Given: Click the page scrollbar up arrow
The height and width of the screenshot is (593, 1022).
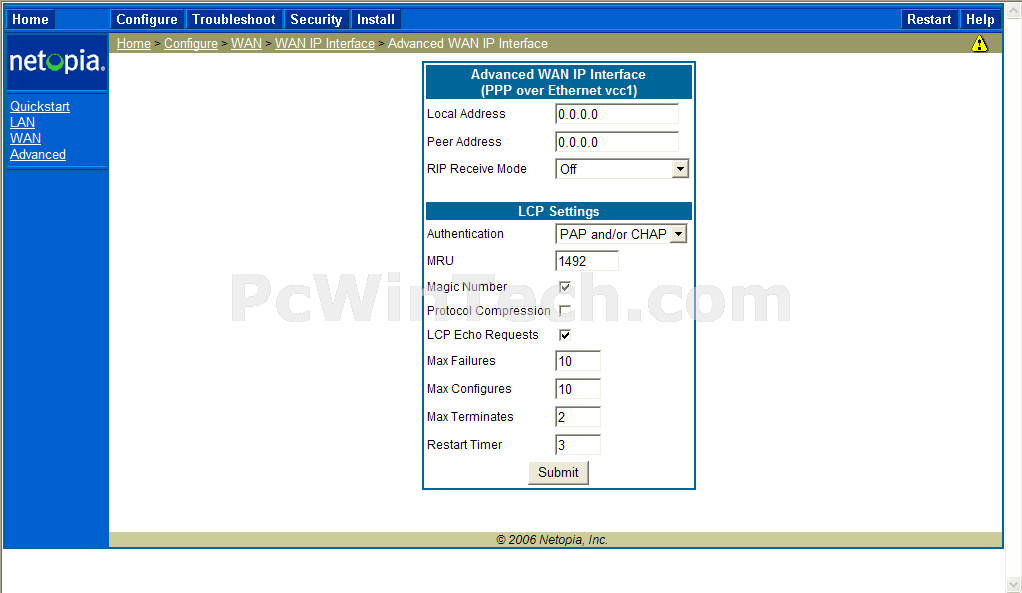Looking at the screenshot, I should [1014, 10].
